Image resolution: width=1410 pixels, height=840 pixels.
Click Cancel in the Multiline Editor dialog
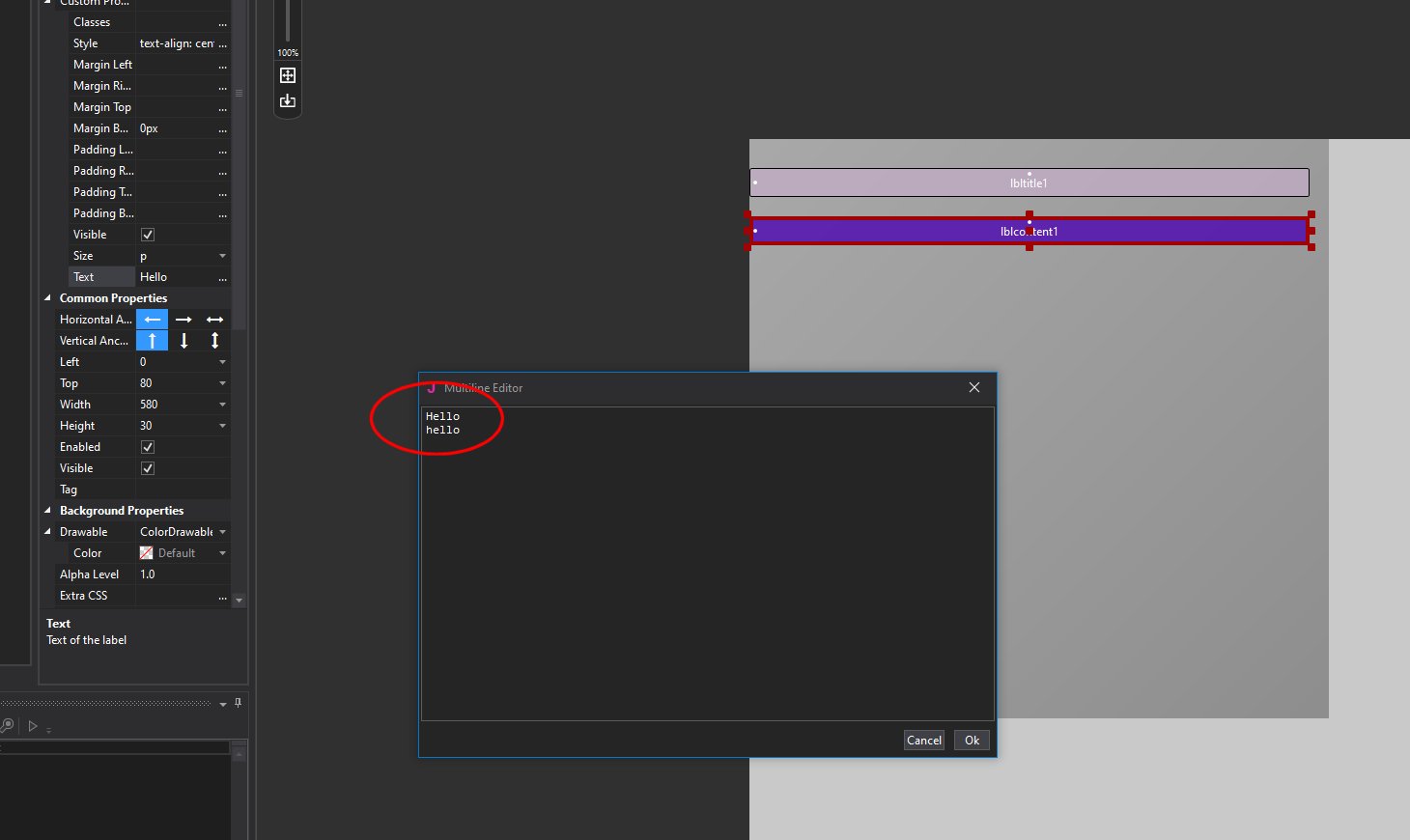(x=923, y=740)
